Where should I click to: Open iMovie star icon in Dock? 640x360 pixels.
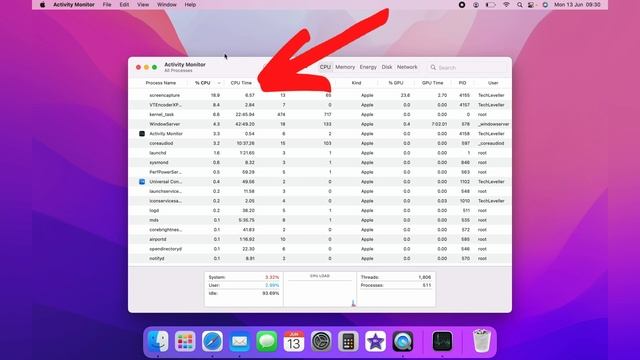pos(376,341)
